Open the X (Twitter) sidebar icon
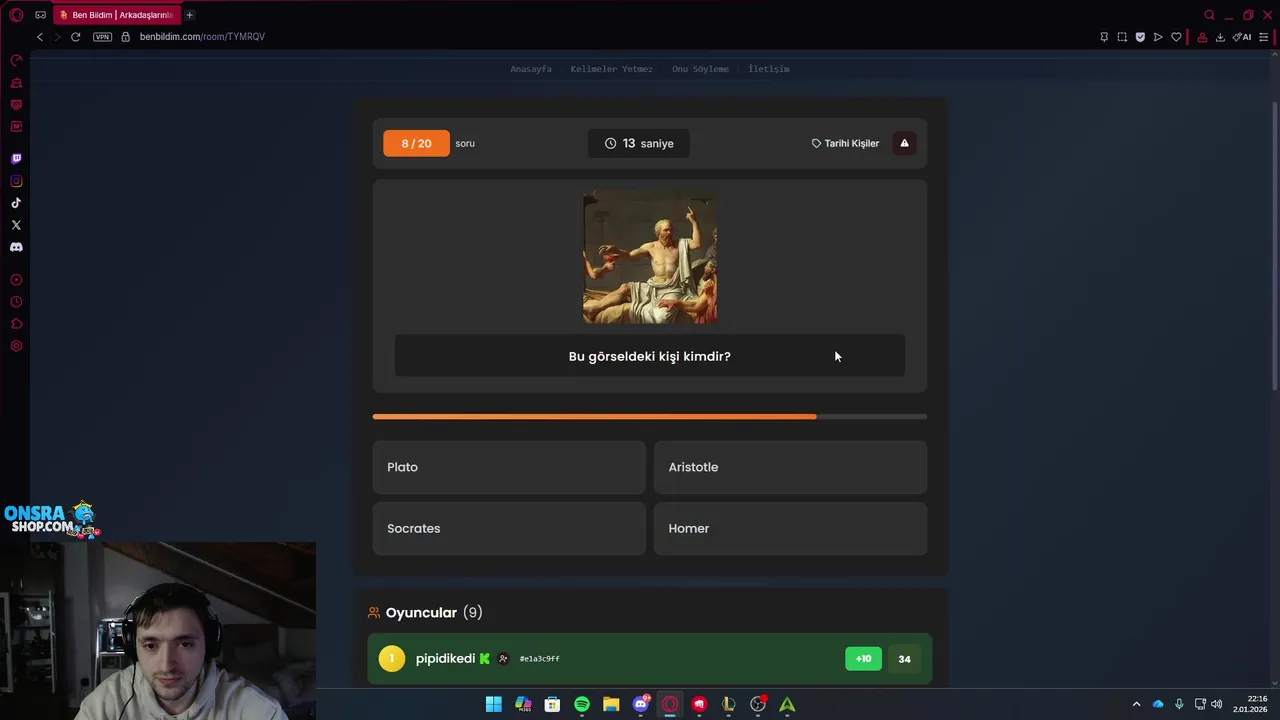1280x720 pixels. [x=16, y=225]
